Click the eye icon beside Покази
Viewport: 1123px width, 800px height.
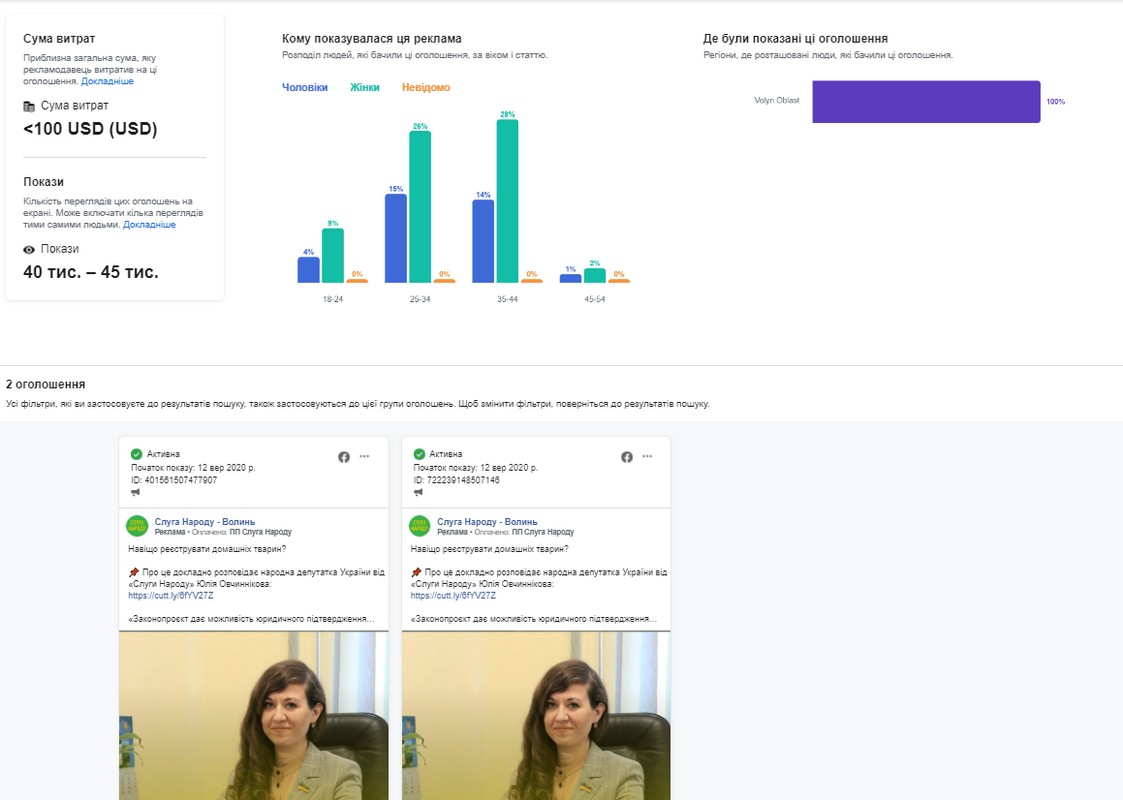(29, 249)
